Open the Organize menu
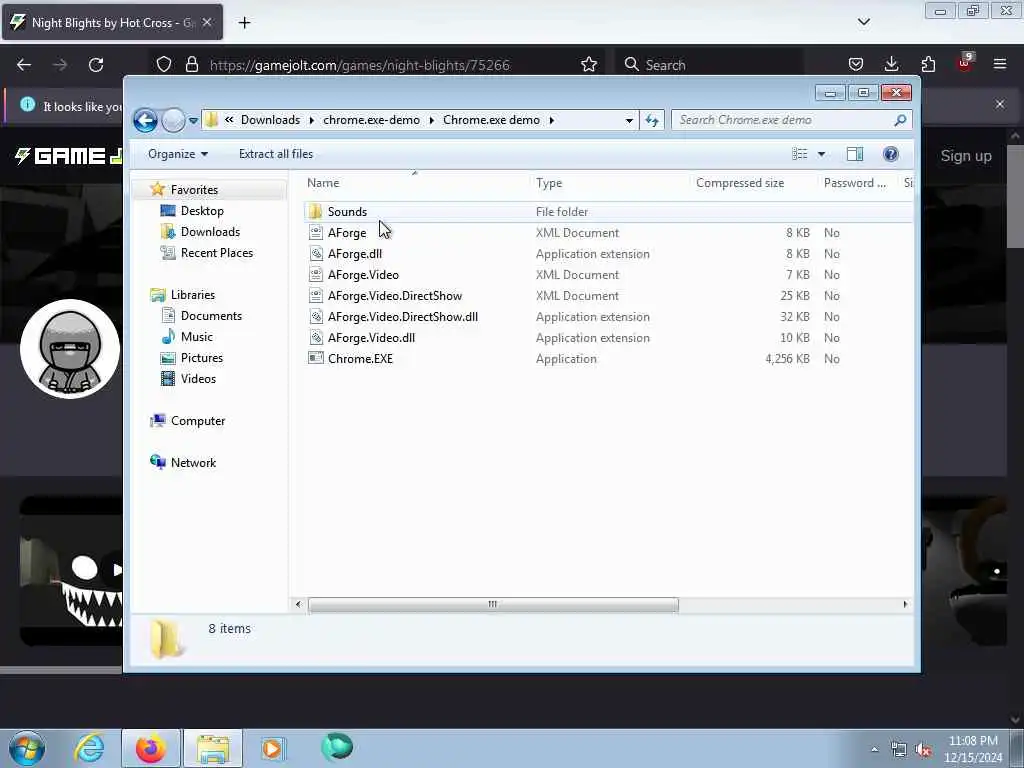Viewport: 1024px width, 768px height. tap(178, 154)
